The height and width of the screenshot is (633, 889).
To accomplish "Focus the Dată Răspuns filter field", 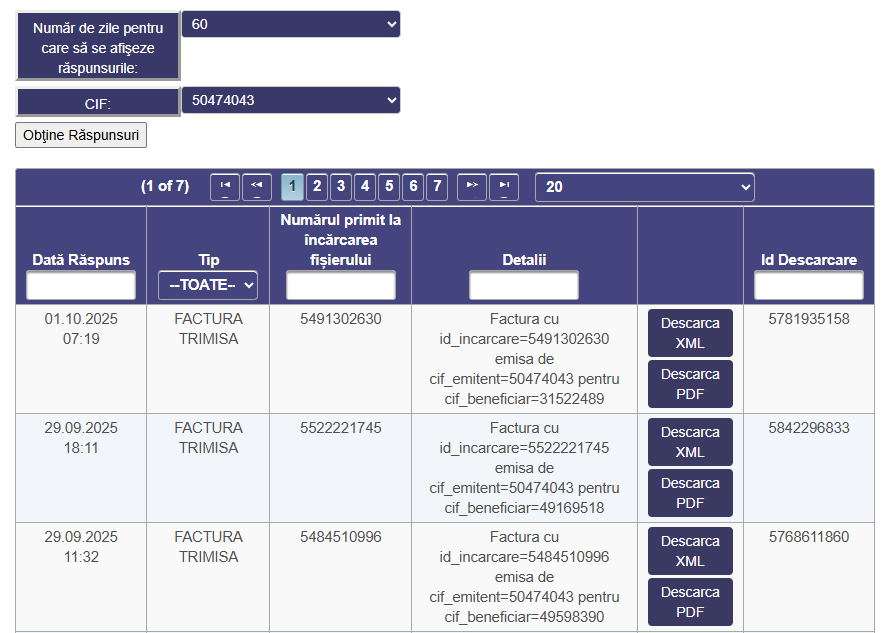I will [81, 286].
